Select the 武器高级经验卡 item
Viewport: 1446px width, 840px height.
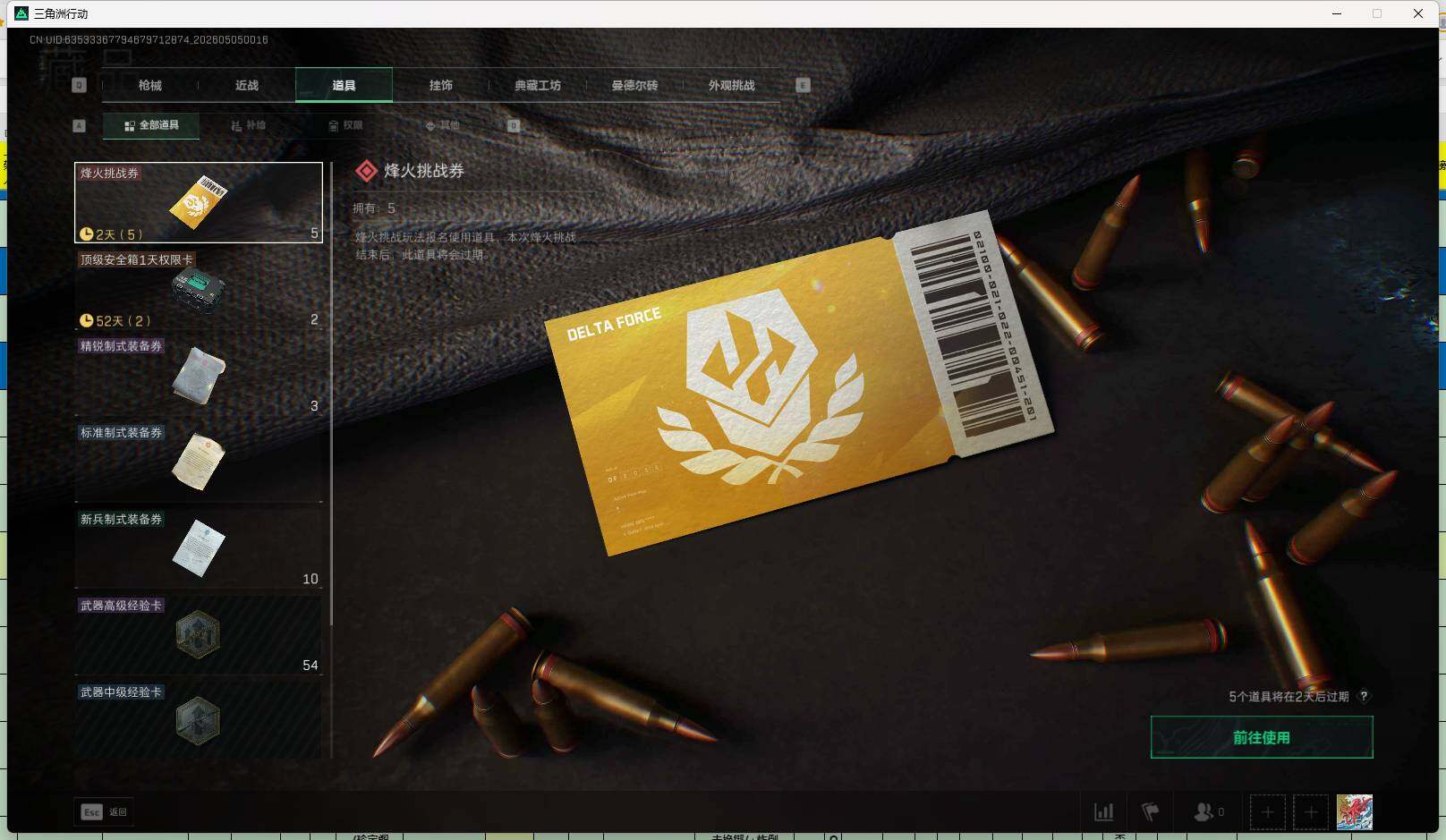click(199, 635)
